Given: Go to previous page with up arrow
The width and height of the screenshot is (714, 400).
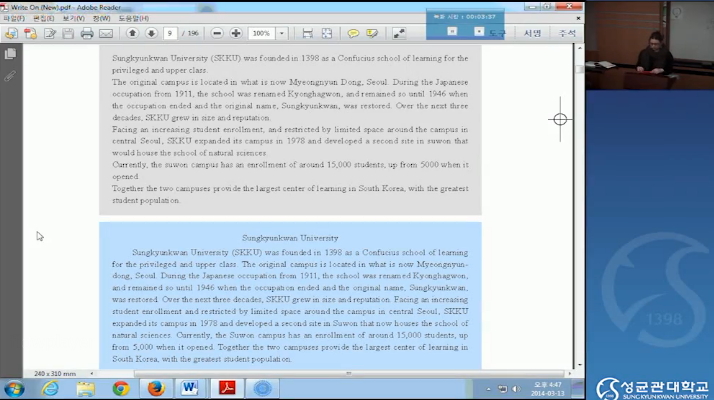Looking at the screenshot, I should [x=133, y=33].
